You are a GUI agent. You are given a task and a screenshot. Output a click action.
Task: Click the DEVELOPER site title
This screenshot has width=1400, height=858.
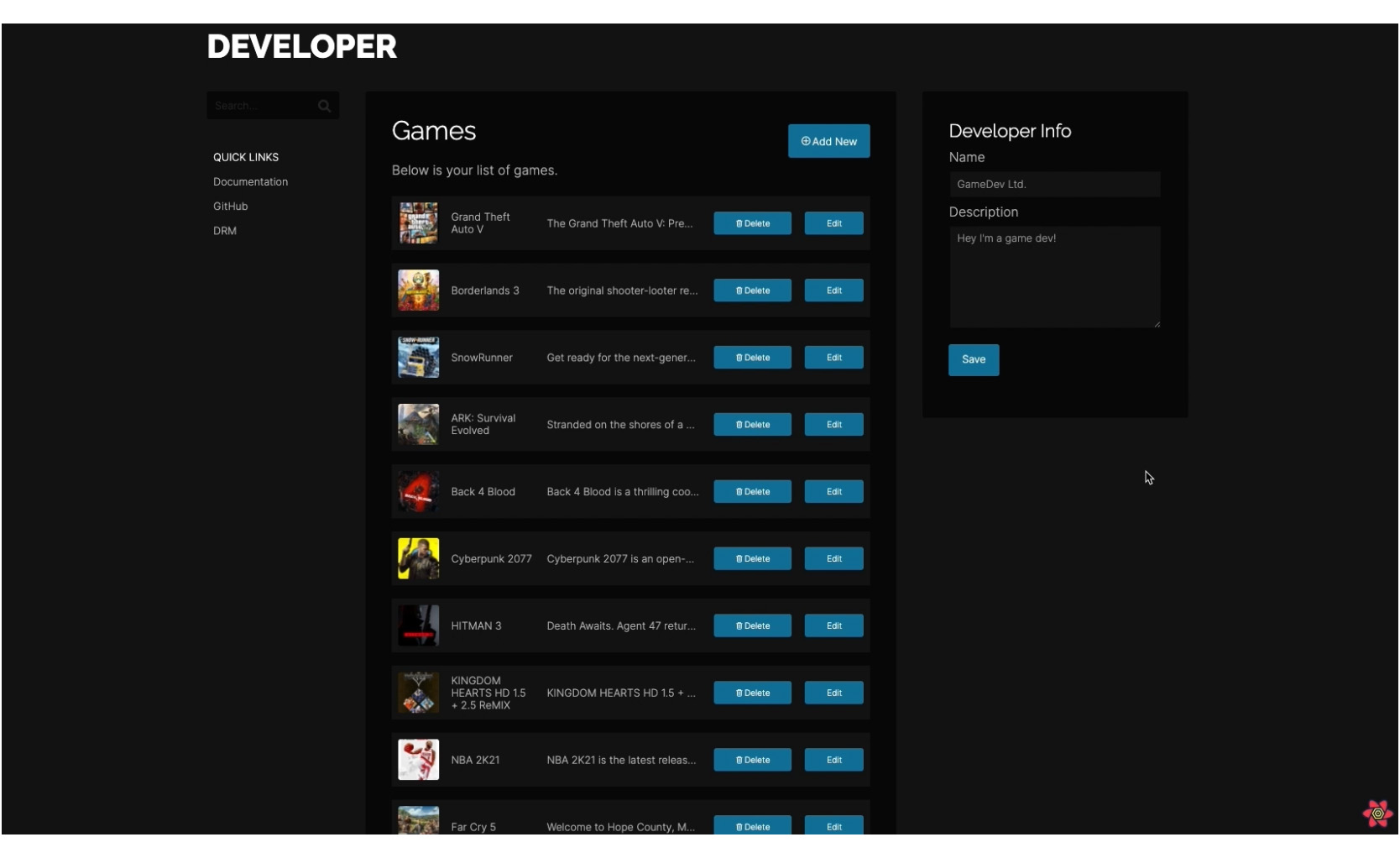click(x=302, y=47)
